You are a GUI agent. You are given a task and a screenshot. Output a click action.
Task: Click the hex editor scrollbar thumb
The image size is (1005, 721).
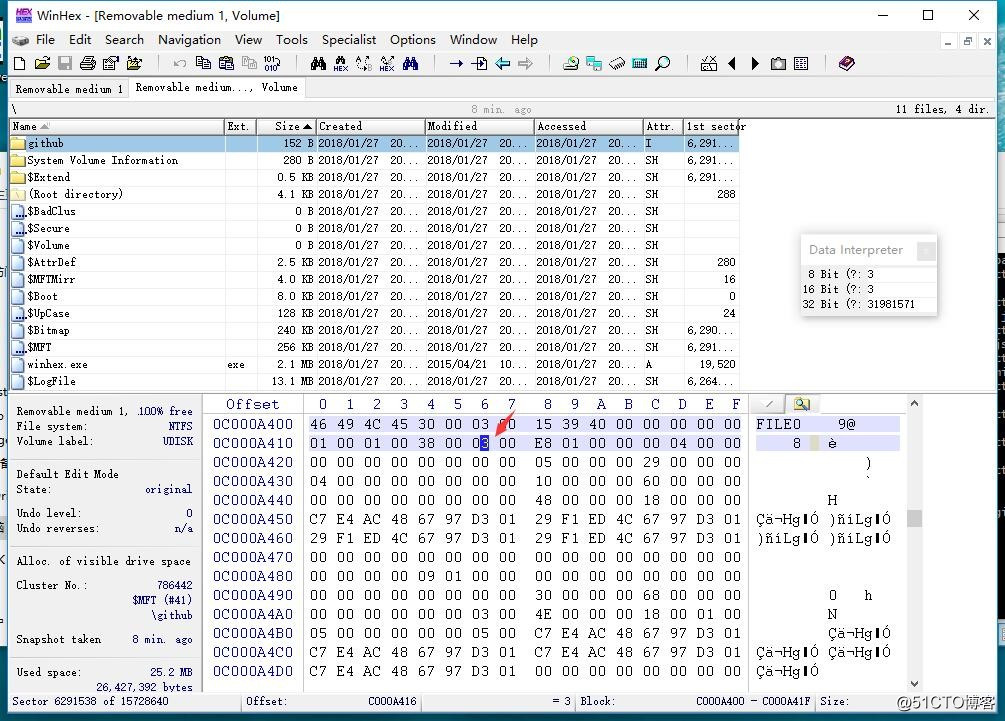coord(915,518)
